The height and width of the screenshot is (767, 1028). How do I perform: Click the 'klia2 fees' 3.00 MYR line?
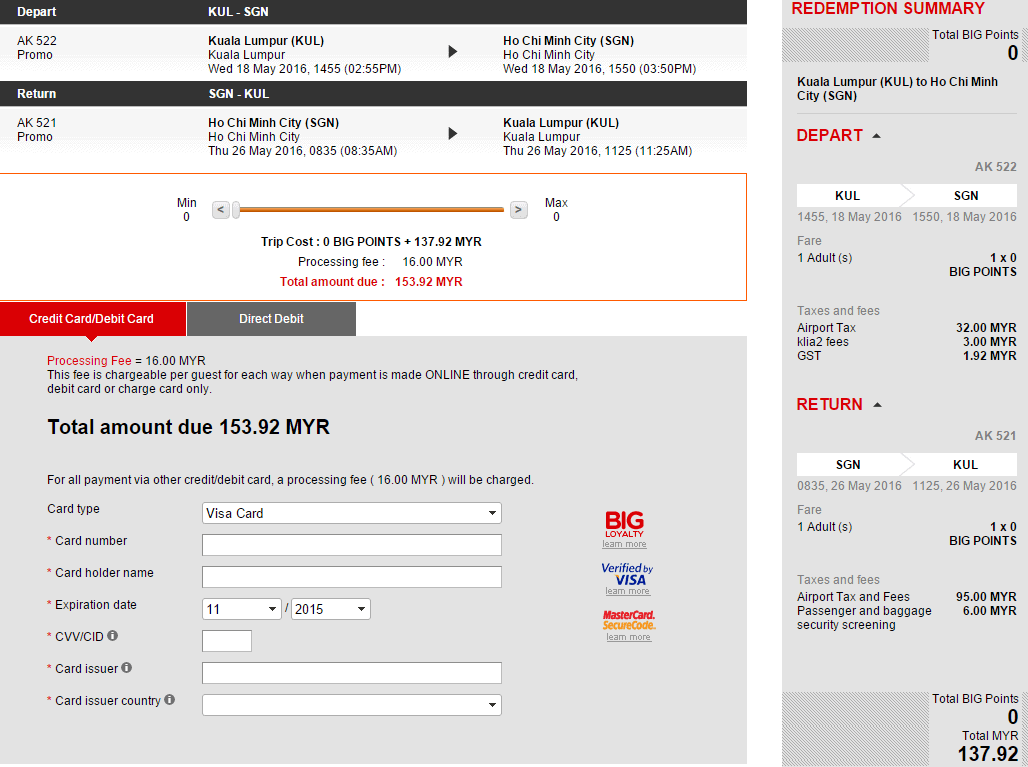907,342
